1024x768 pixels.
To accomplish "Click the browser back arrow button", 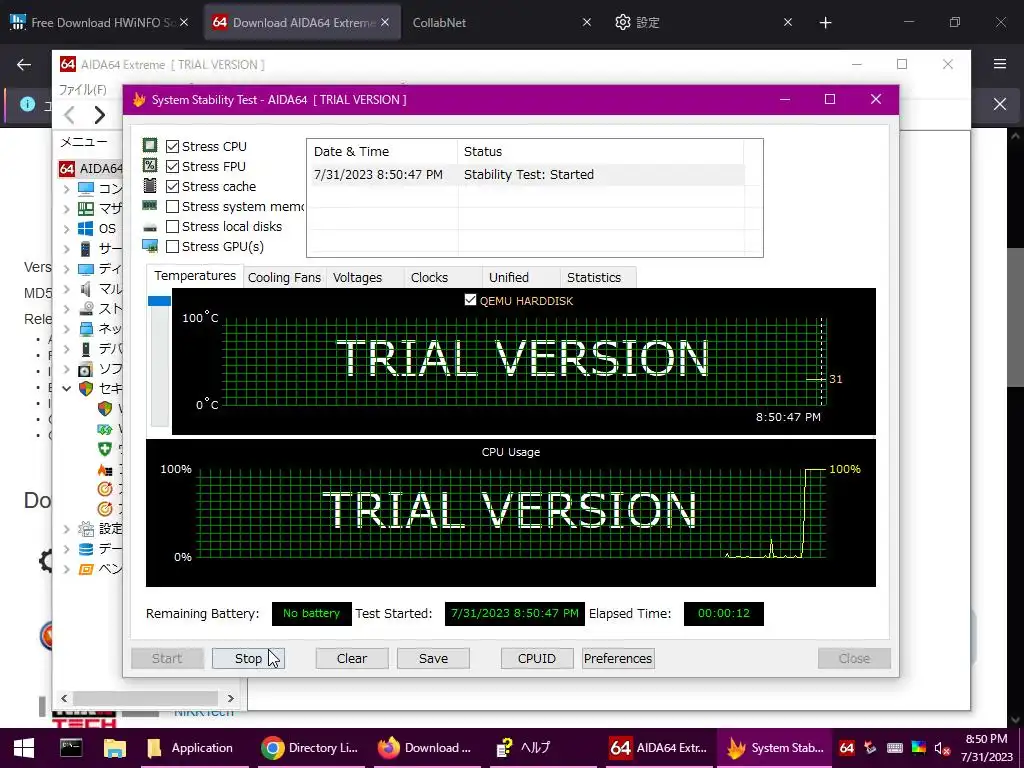I will point(24,64).
